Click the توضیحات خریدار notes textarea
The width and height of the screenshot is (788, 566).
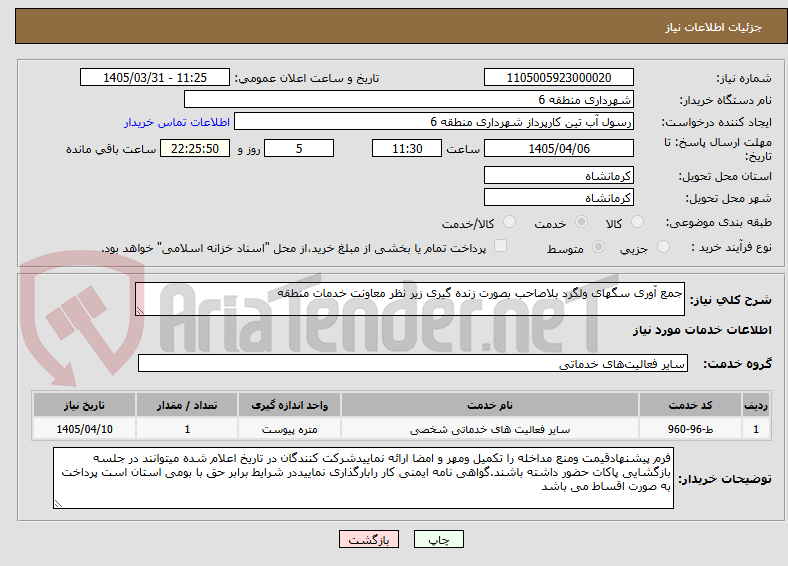click(x=363, y=478)
